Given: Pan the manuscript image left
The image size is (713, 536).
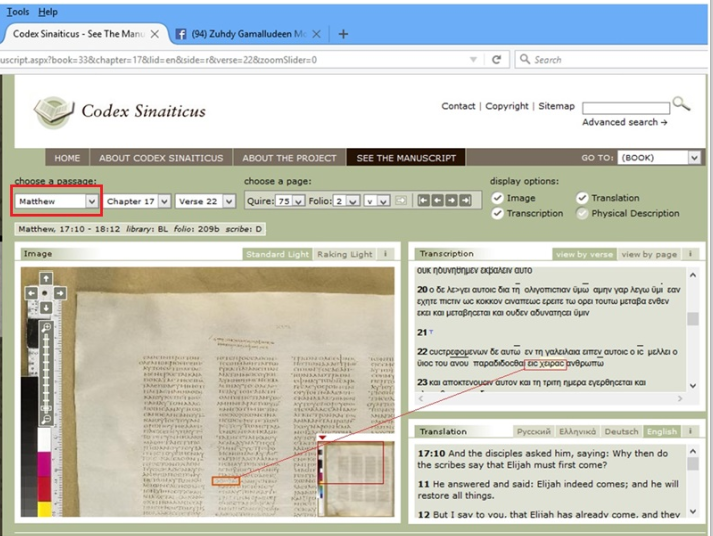Looking at the screenshot, I should pyautogui.click(x=31, y=293).
